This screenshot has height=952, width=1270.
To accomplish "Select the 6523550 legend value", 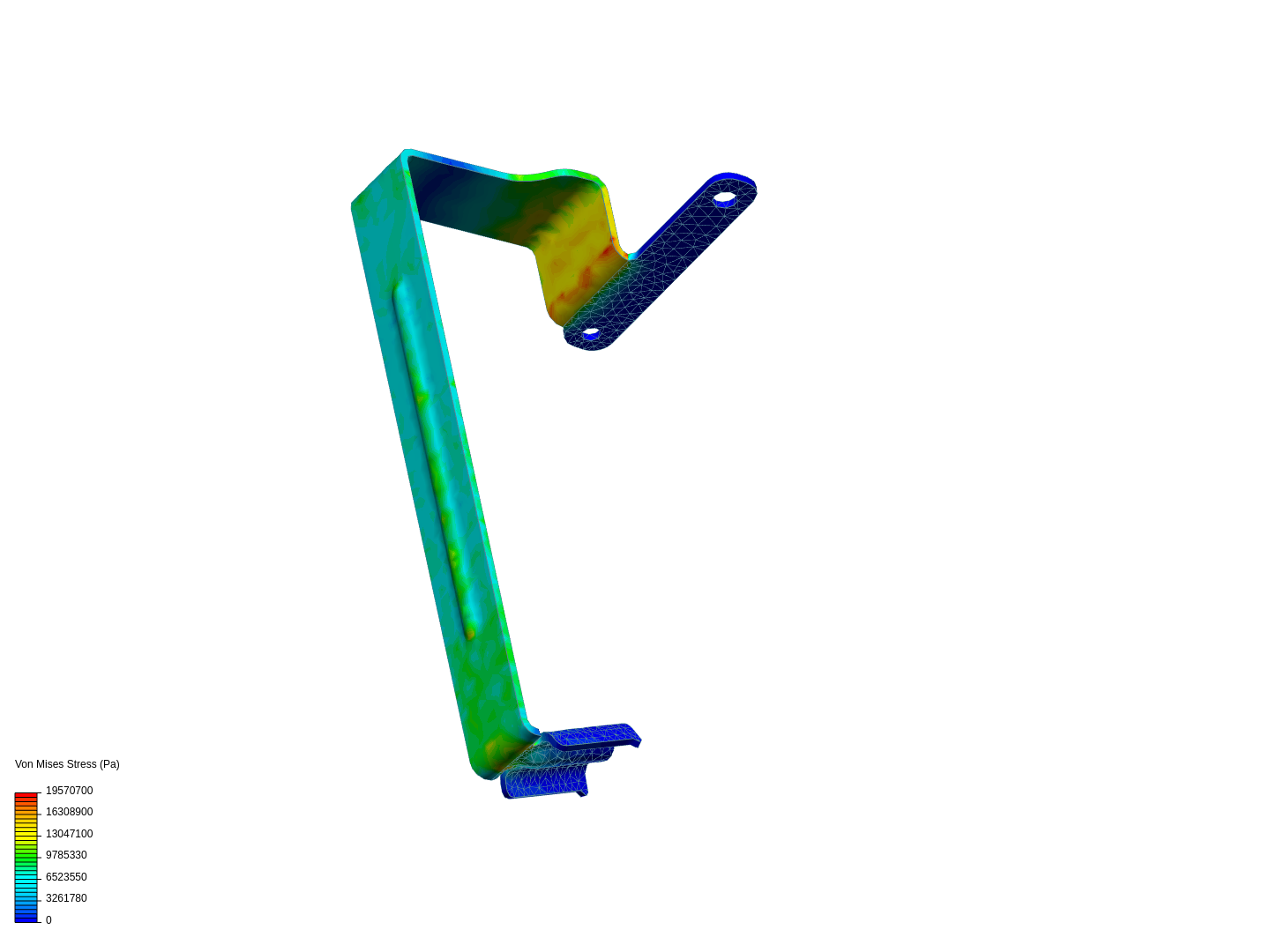I will (x=66, y=877).
